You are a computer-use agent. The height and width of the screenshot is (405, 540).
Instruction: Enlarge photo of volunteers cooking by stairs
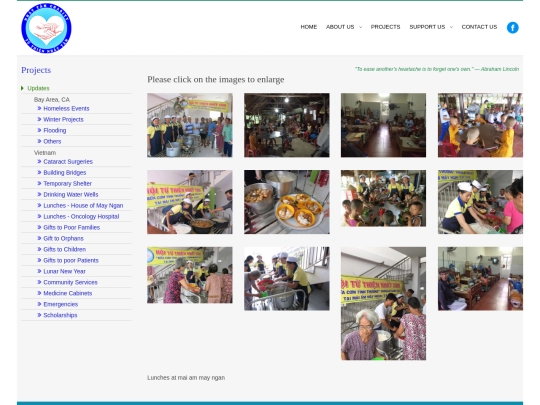(190, 202)
